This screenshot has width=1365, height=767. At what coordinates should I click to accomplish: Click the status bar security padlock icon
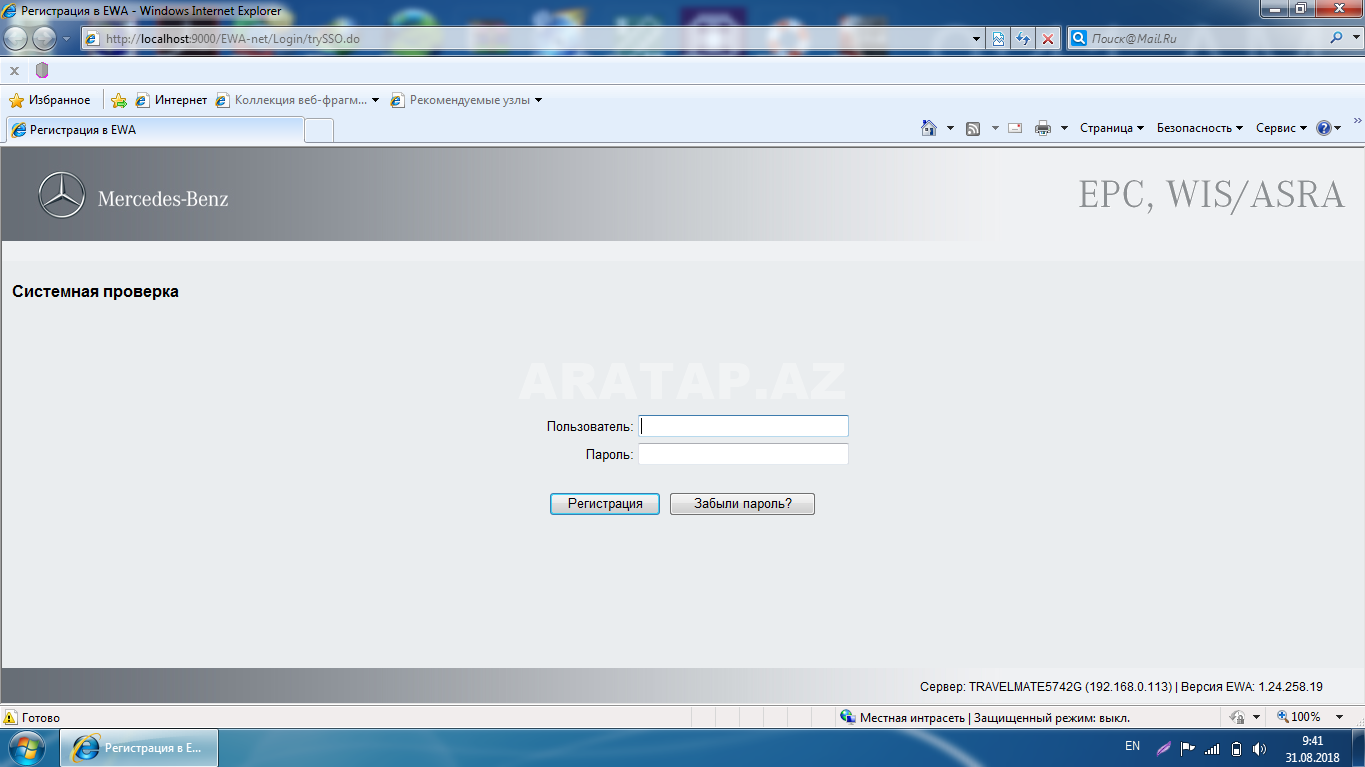(x=1238, y=717)
